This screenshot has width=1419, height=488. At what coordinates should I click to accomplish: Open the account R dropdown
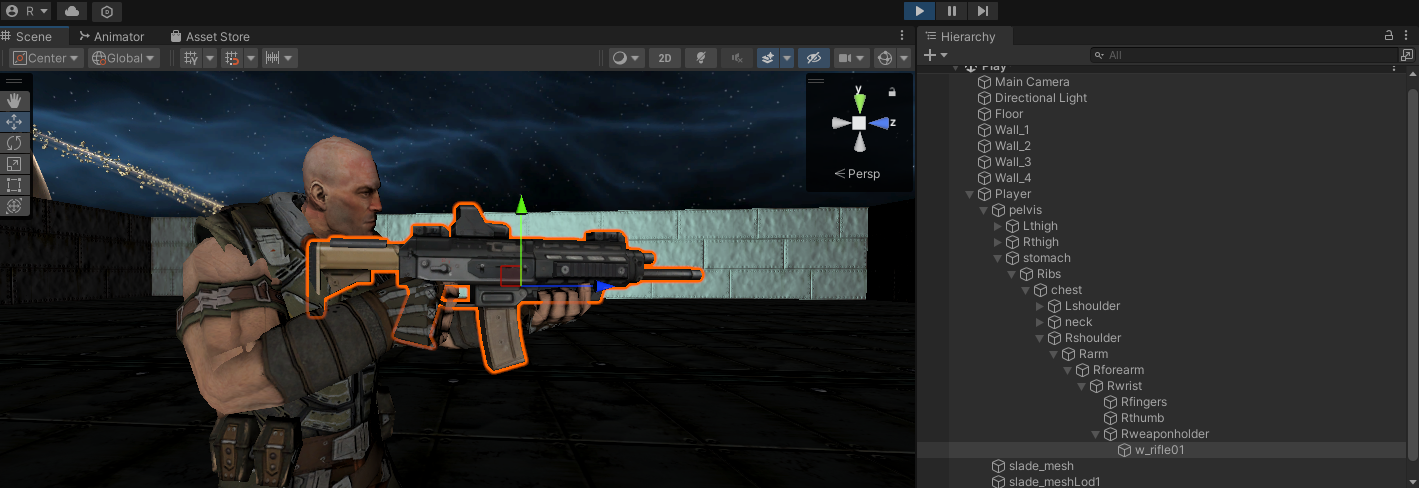27,11
